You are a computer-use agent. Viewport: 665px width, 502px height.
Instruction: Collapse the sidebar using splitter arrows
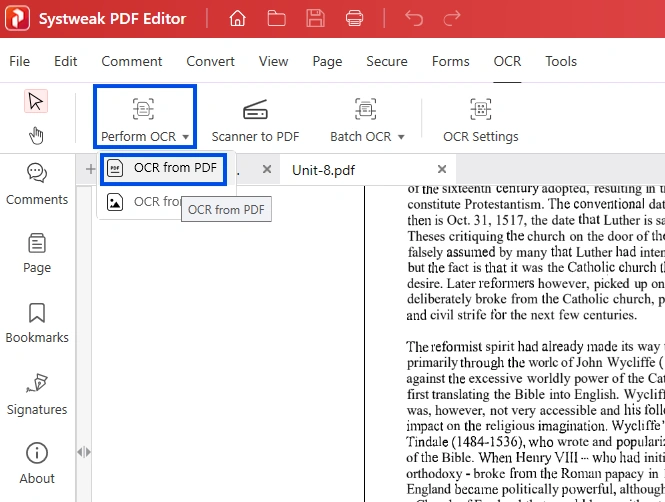click(x=83, y=452)
